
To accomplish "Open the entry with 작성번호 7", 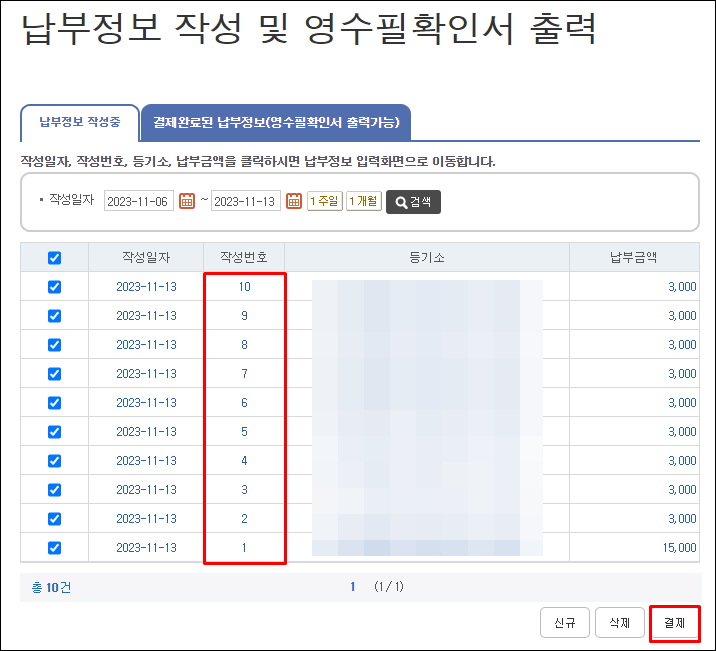I will pos(244,374).
